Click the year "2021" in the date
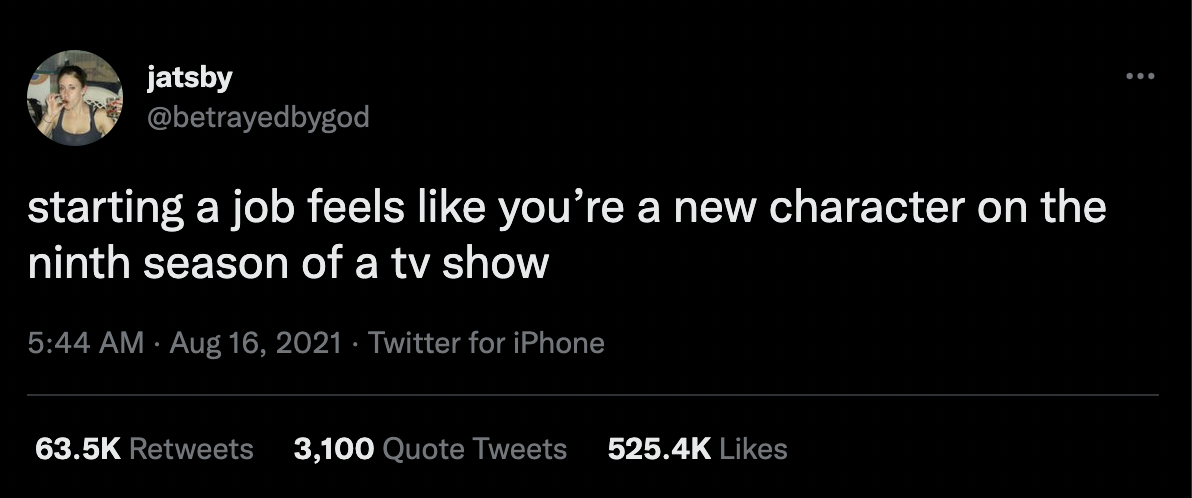Image resolution: width=1192 pixels, height=498 pixels. (x=309, y=344)
